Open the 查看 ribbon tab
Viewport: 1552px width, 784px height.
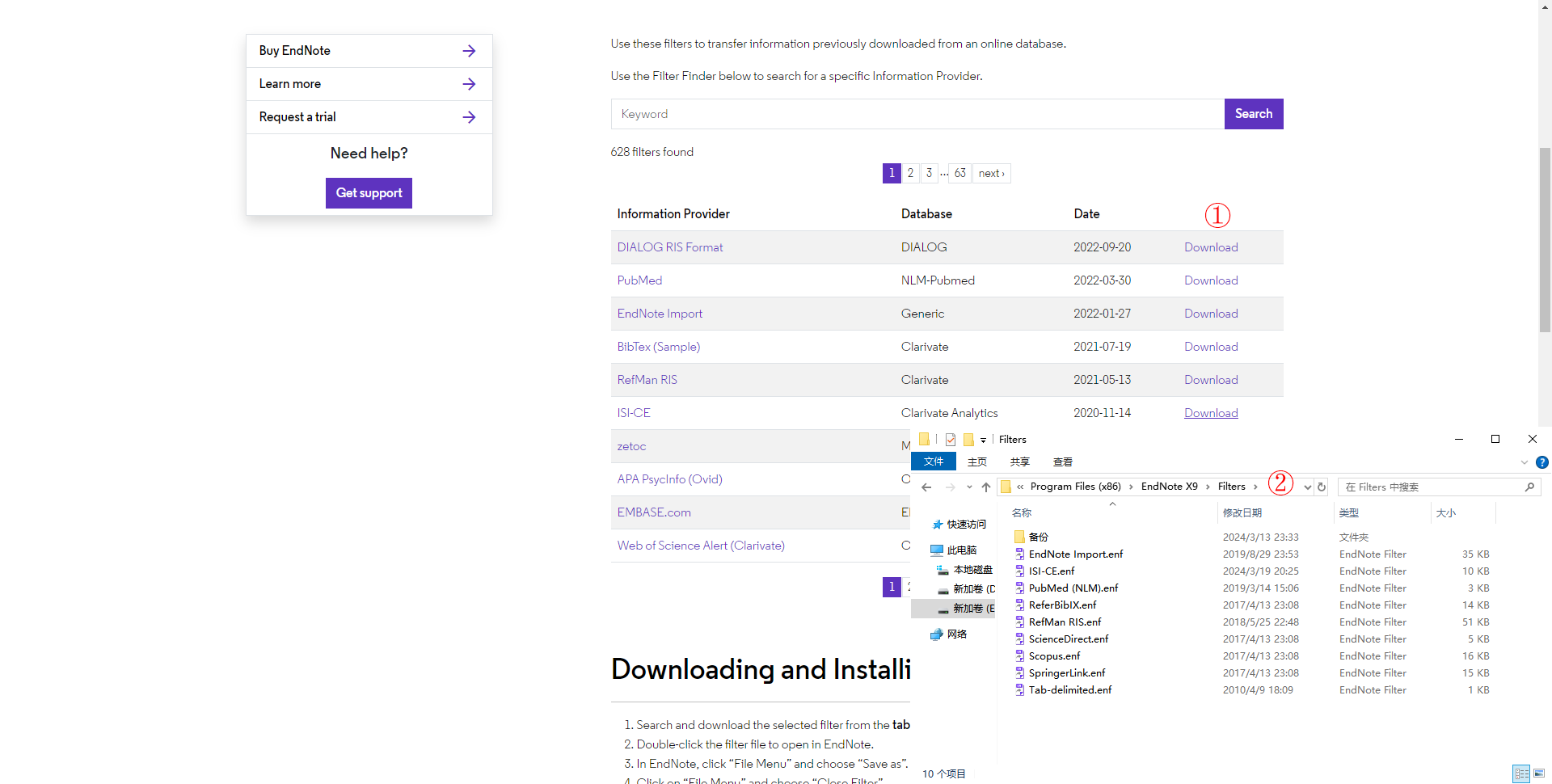1063,462
